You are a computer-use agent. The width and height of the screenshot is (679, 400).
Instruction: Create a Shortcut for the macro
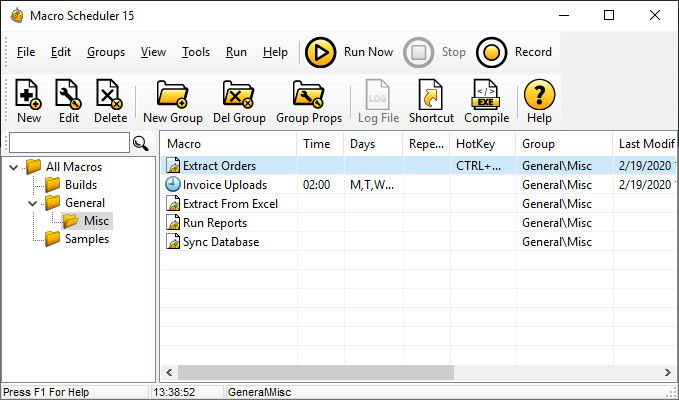[431, 95]
